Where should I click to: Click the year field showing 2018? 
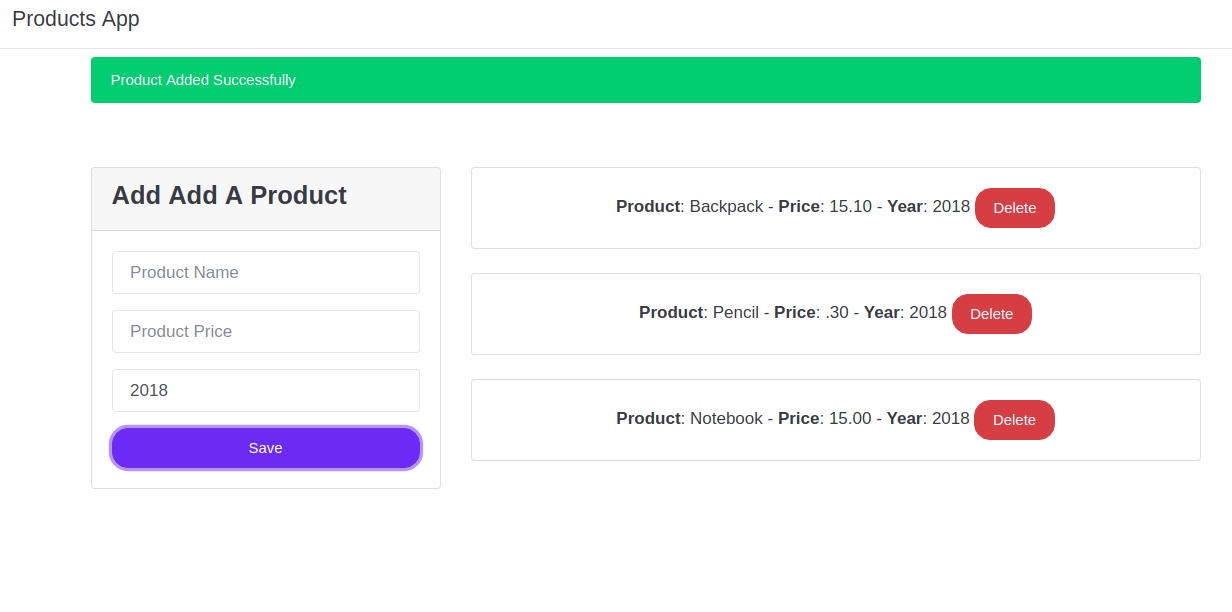266,390
